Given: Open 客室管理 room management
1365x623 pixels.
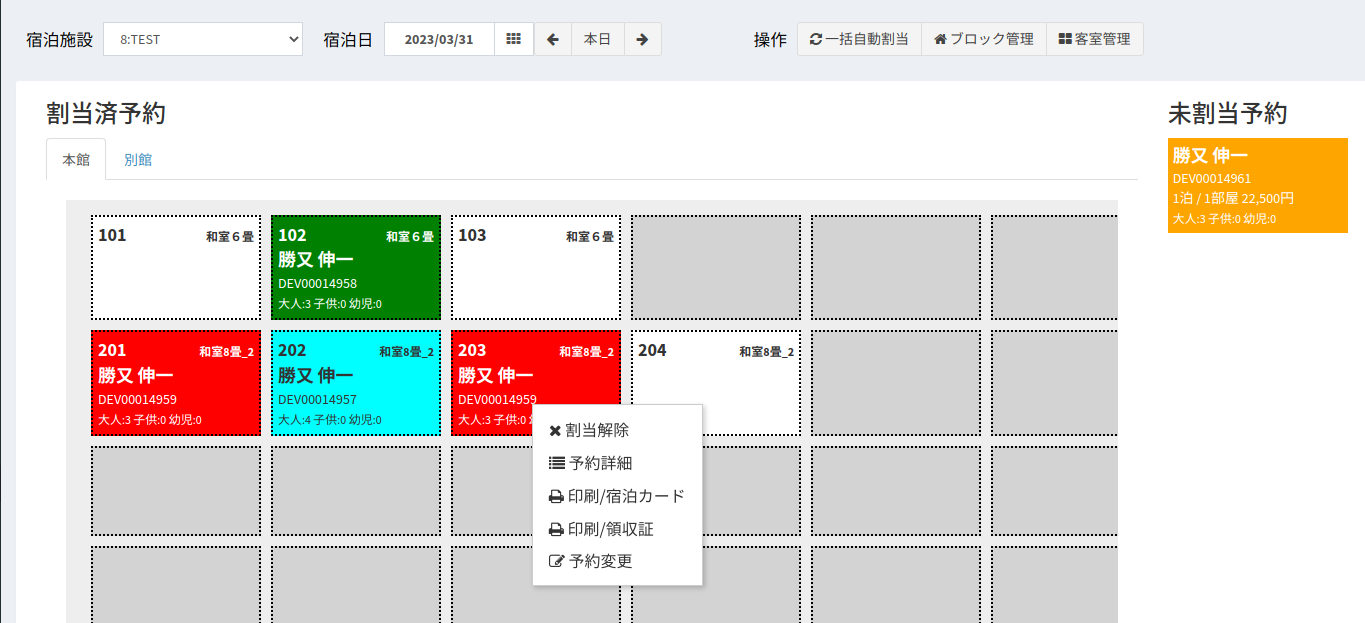Looking at the screenshot, I should [x=1094, y=39].
